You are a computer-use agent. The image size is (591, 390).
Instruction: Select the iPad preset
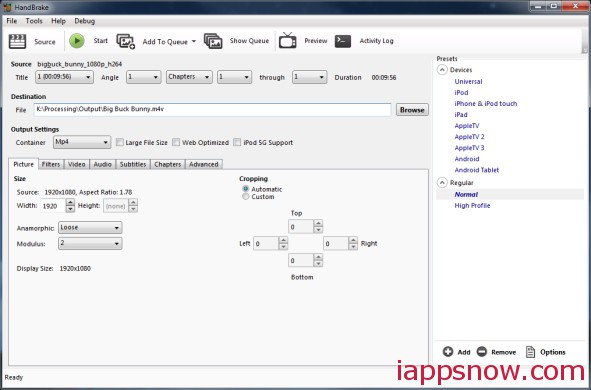click(x=461, y=115)
